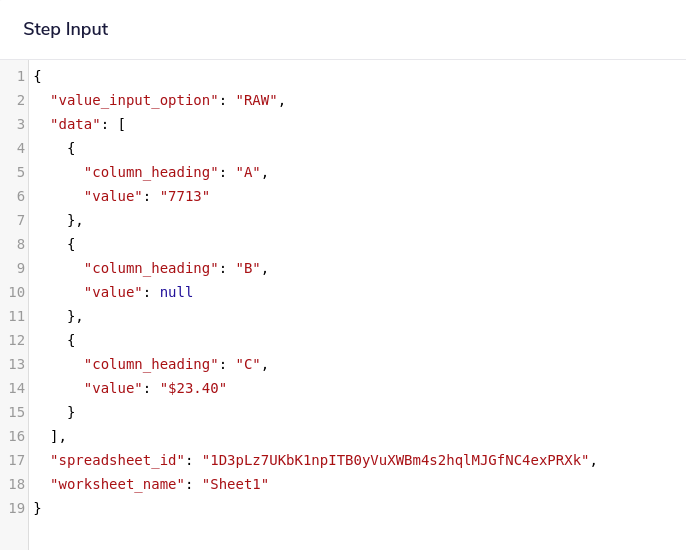The image size is (686, 550).
Task: Click the "RAW" value string
Action: click(x=256, y=100)
